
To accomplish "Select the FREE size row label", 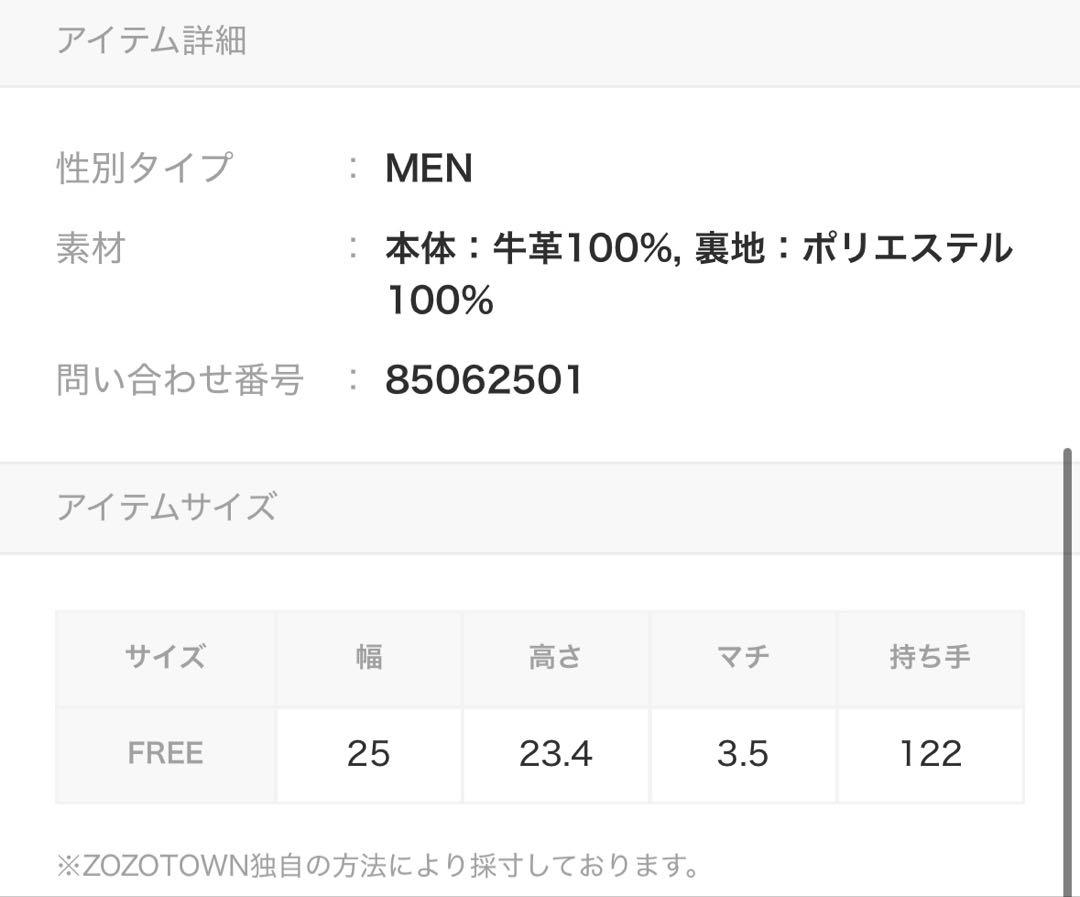I will pos(165,754).
